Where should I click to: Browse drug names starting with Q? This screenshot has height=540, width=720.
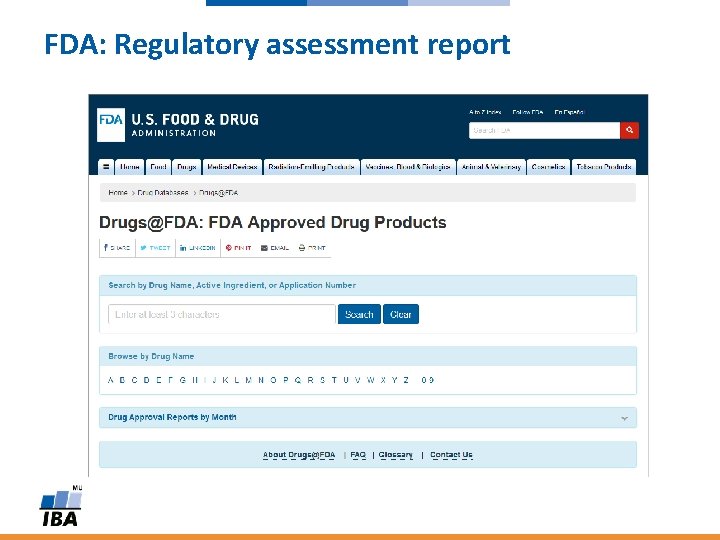click(298, 380)
